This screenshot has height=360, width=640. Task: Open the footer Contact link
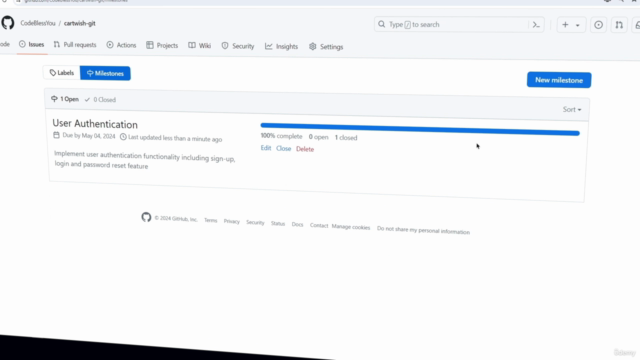[x=319, y=225]
